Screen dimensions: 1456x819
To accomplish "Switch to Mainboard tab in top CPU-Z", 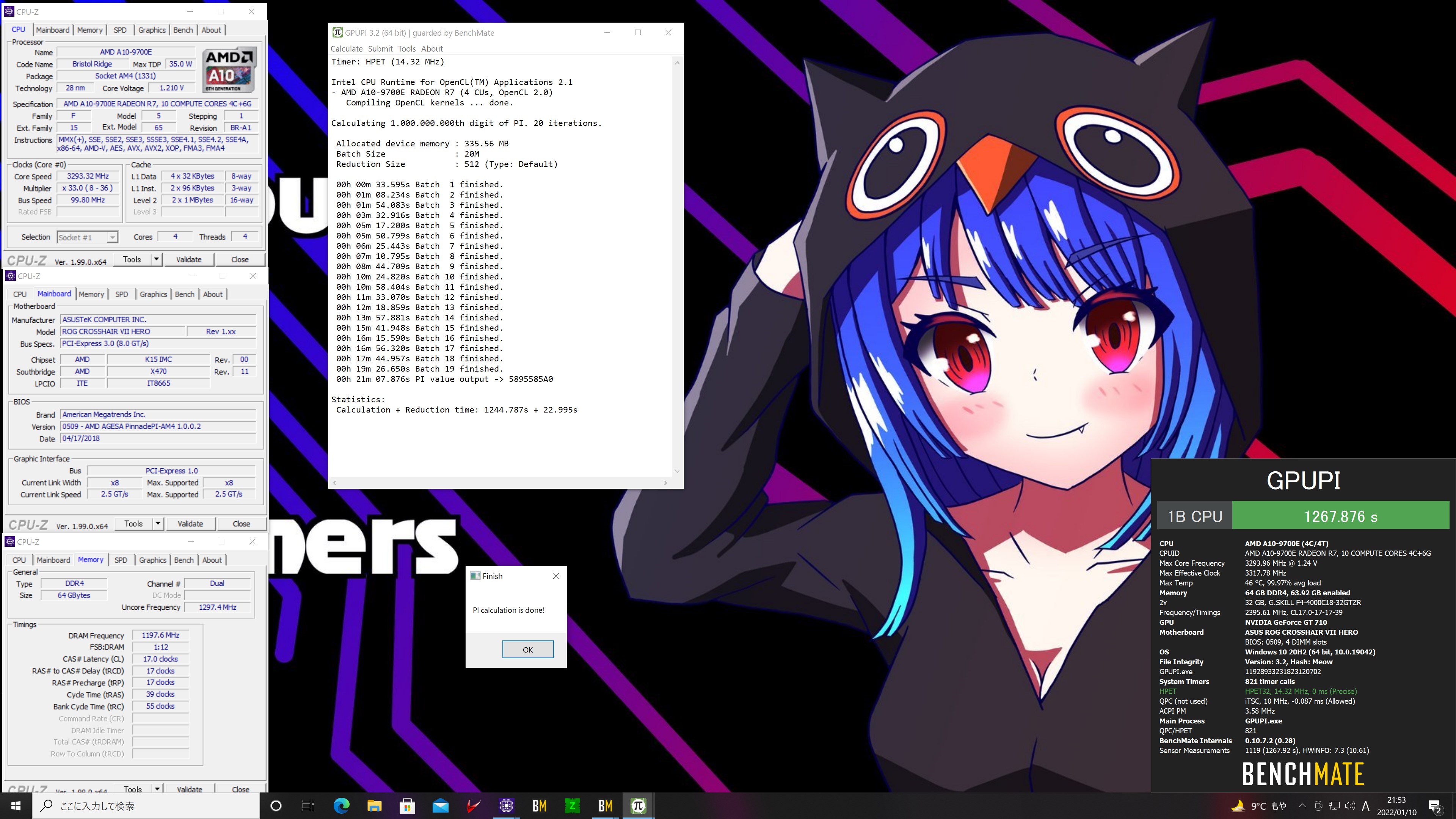I will [53, 30].
